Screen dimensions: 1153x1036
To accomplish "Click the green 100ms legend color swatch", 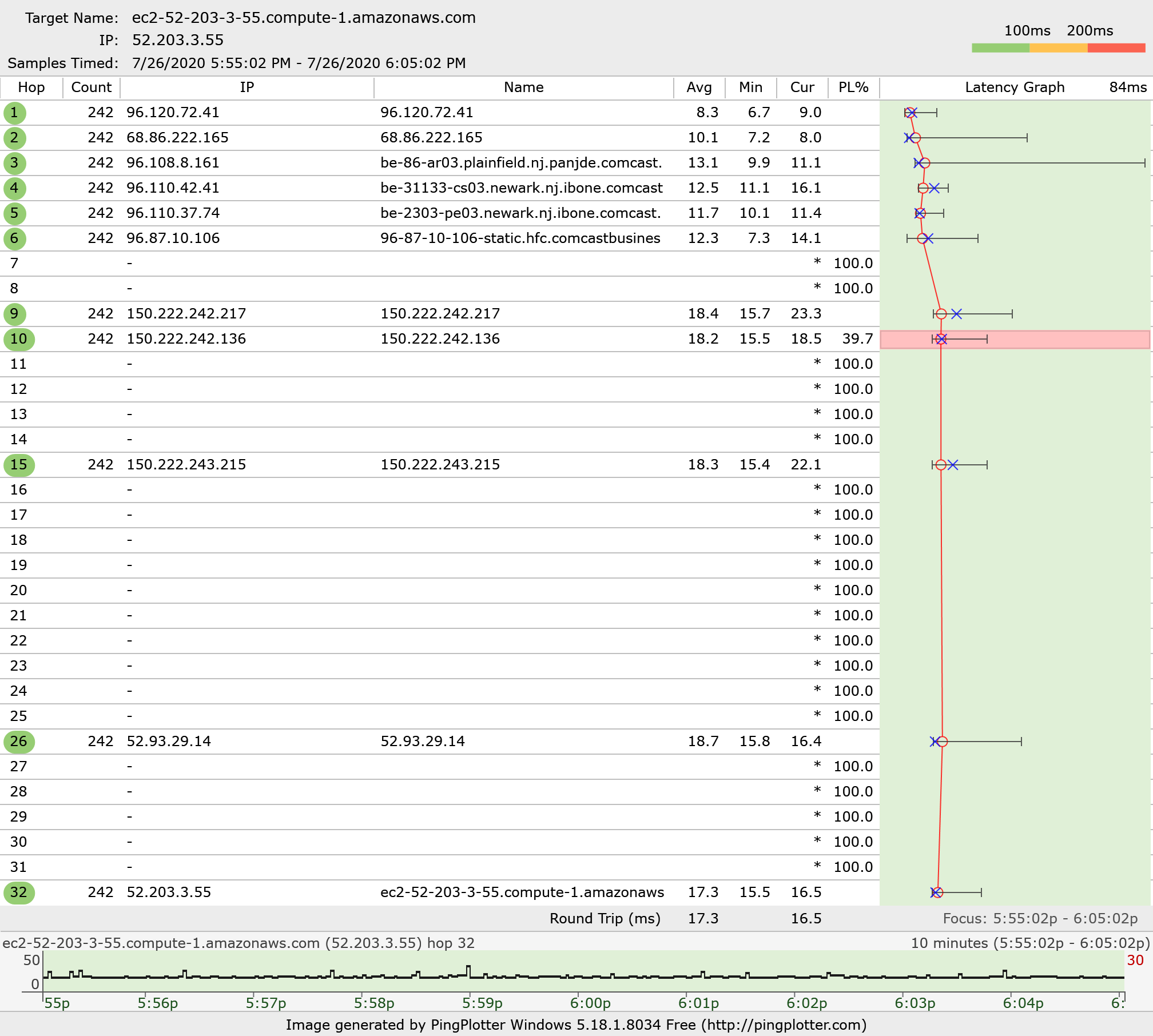I will point(1000,48).
